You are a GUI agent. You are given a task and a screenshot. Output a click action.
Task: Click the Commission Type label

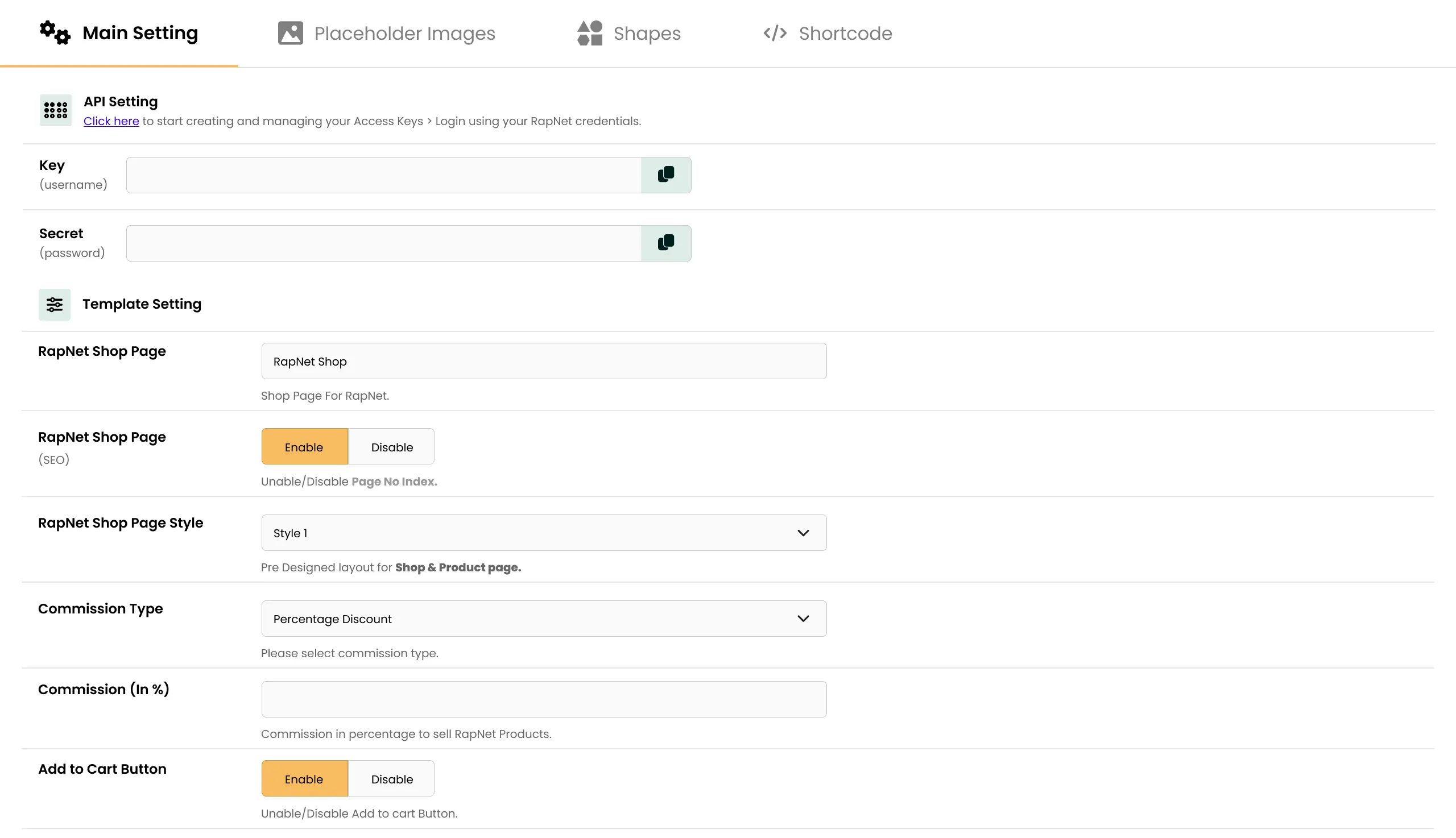coord(100,608)
